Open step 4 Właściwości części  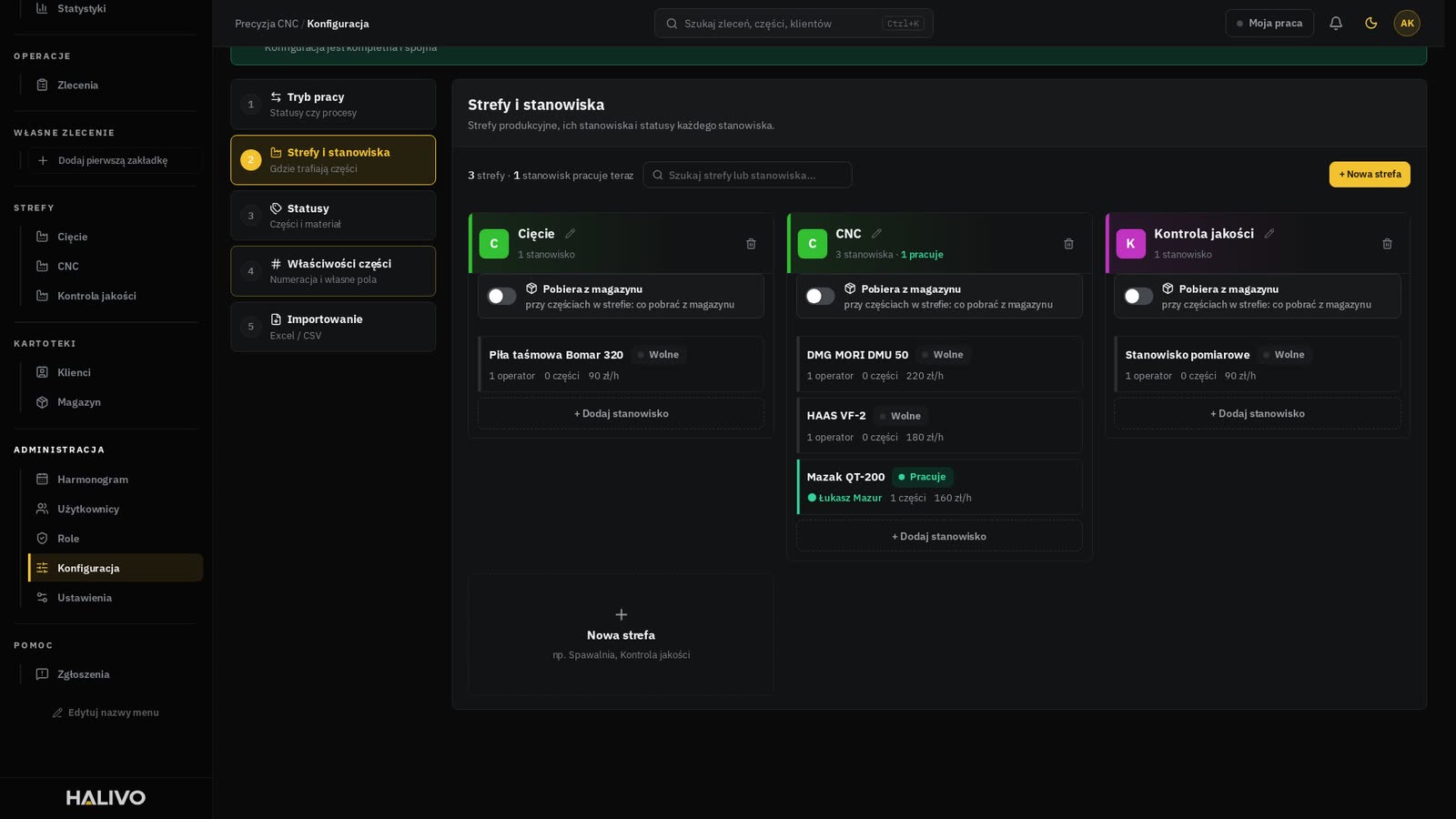(333, 271)
